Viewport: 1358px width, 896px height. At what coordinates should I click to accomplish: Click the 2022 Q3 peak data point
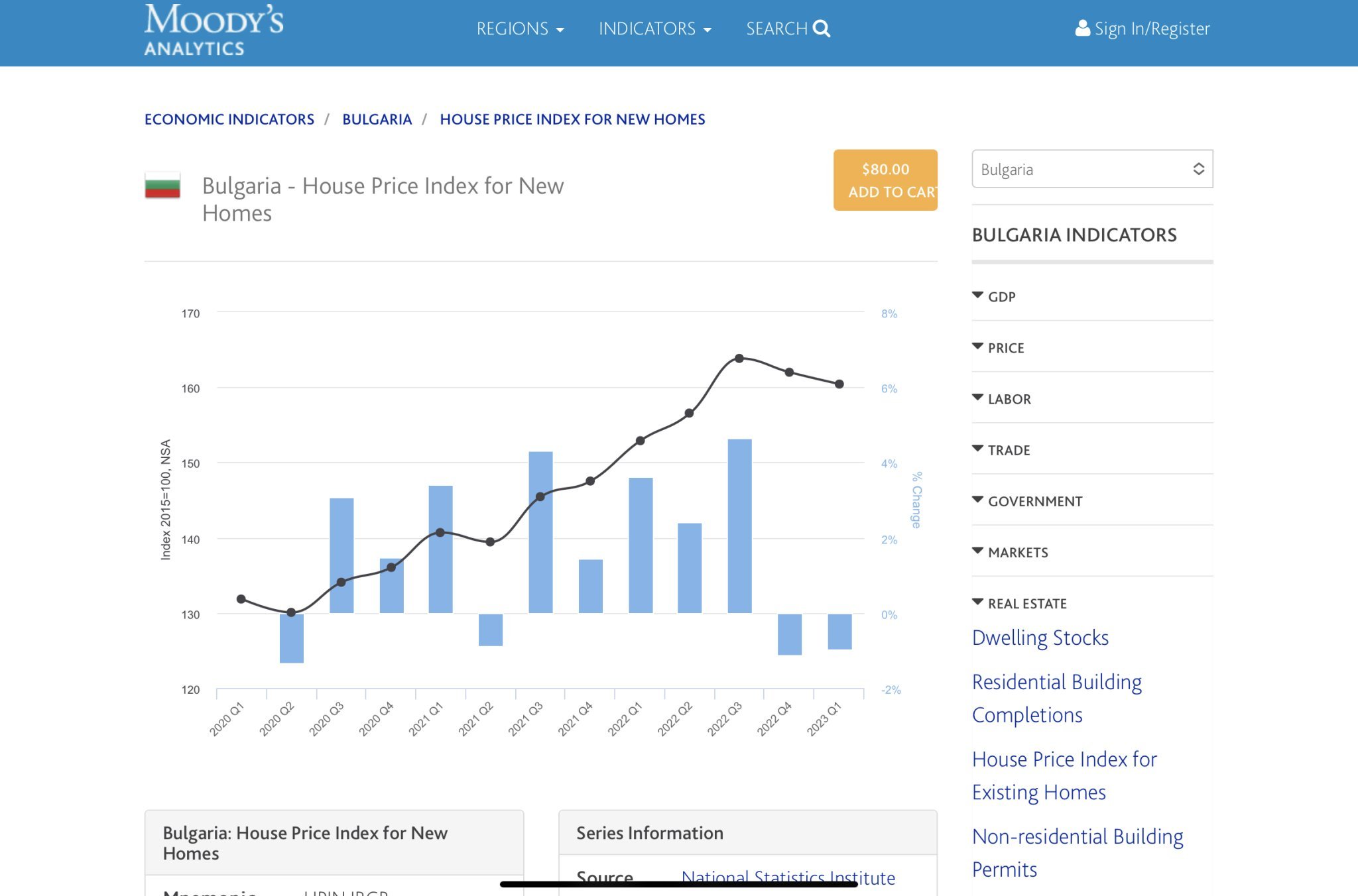(x=739, y=359)
